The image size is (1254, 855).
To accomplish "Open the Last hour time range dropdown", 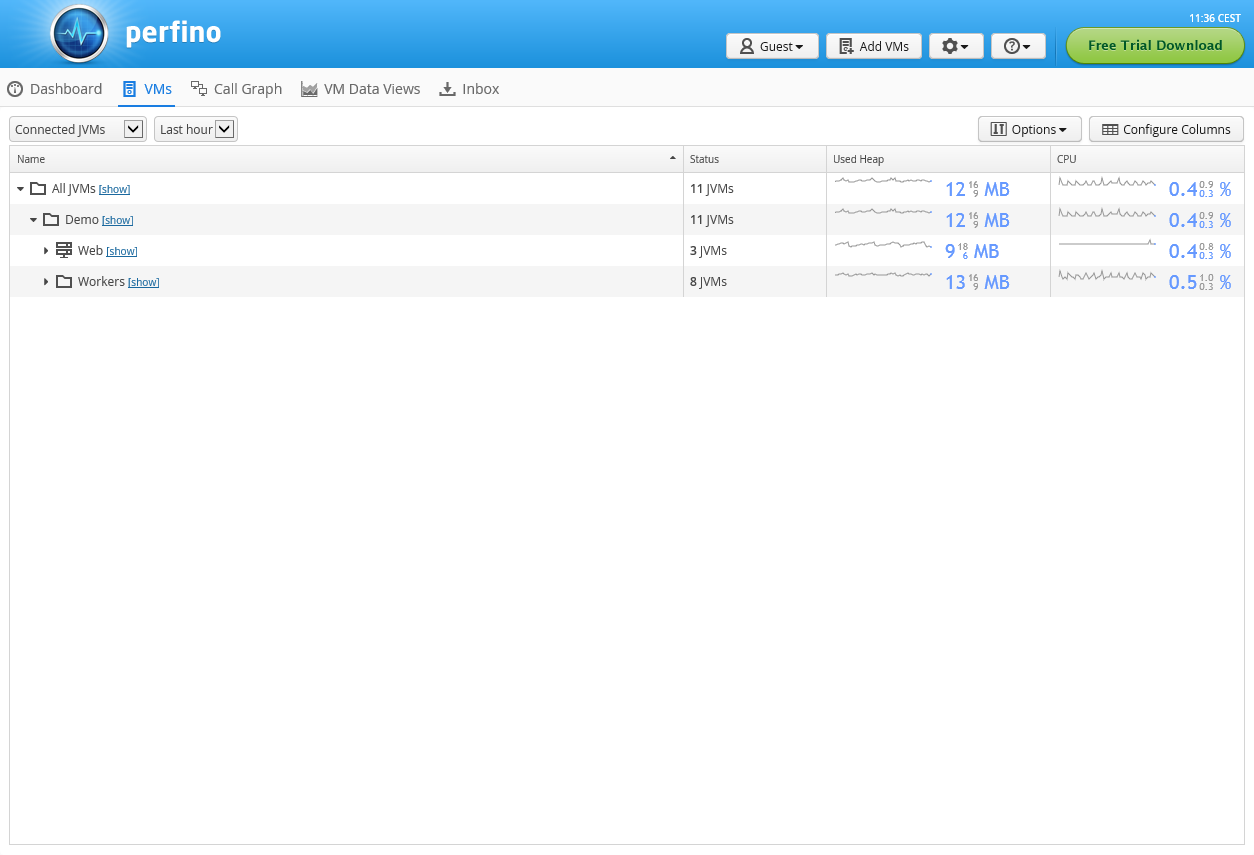I will (196, 129).
